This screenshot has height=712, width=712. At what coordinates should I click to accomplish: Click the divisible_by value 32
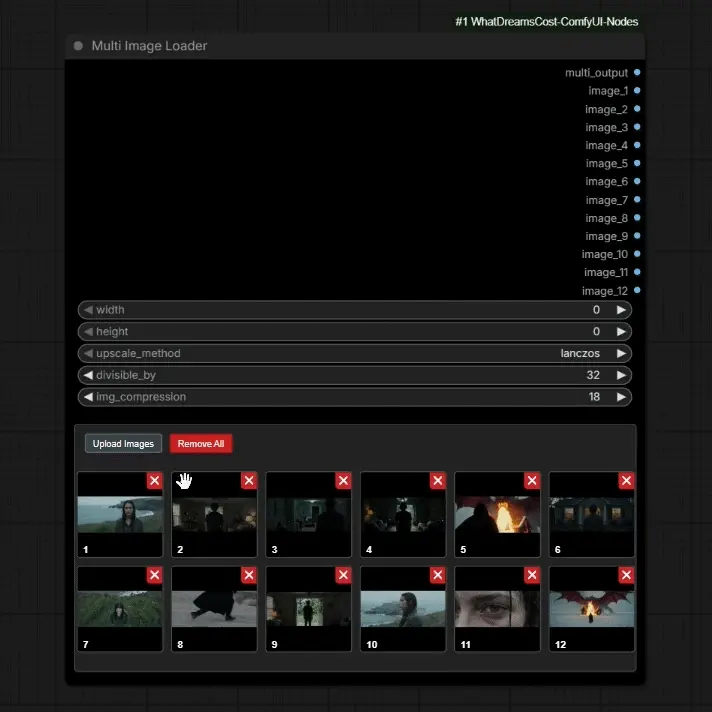(593, 375)
